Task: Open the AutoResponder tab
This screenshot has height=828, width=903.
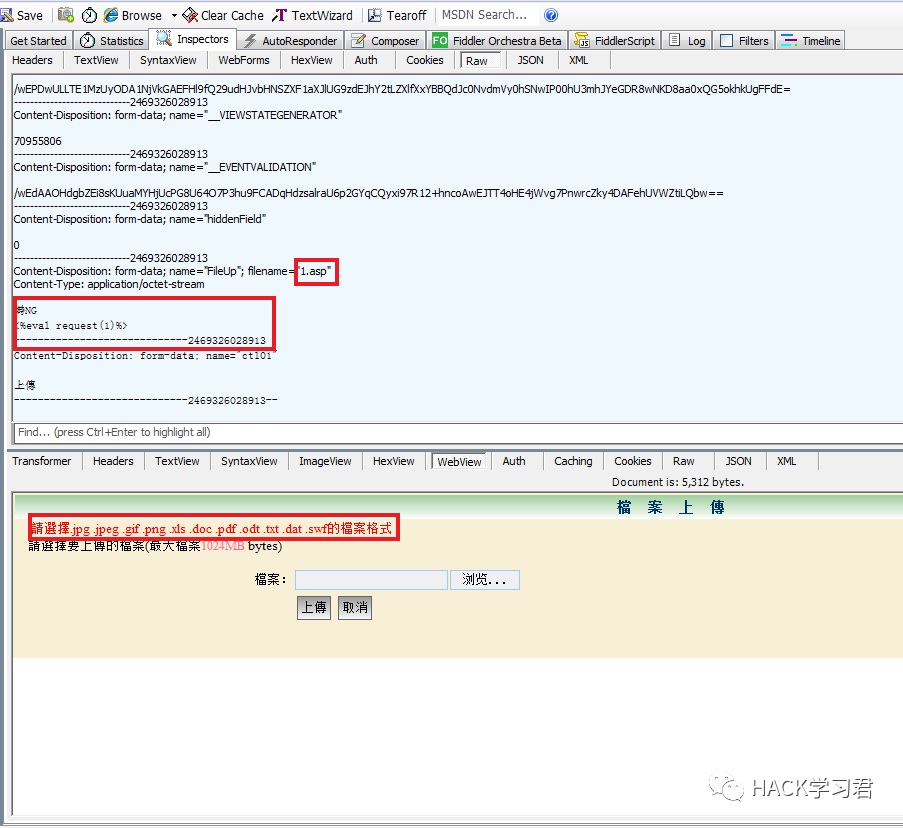Action: point(291,41)
